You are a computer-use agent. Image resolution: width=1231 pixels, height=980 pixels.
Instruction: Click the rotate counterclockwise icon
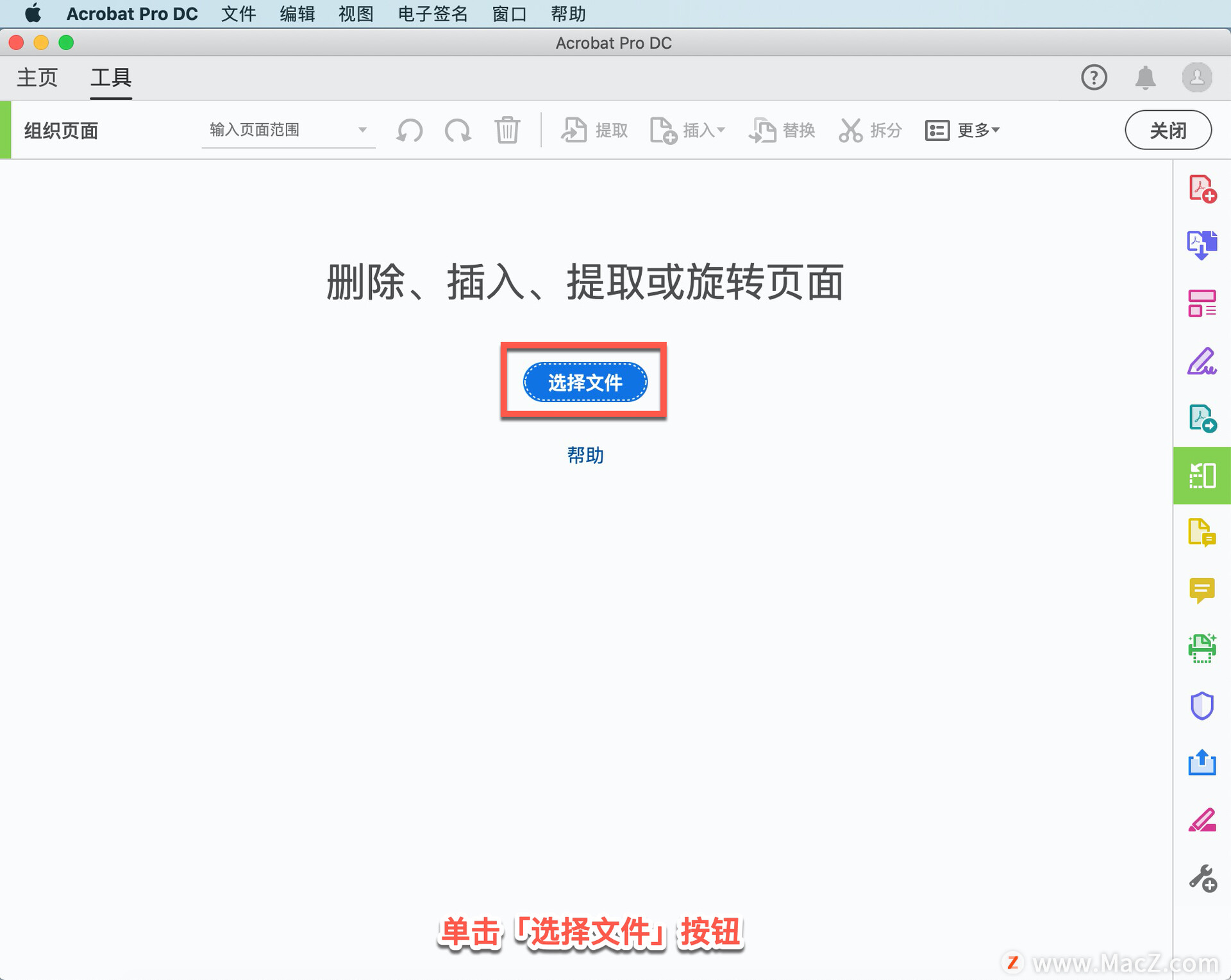tap(409, 130)
